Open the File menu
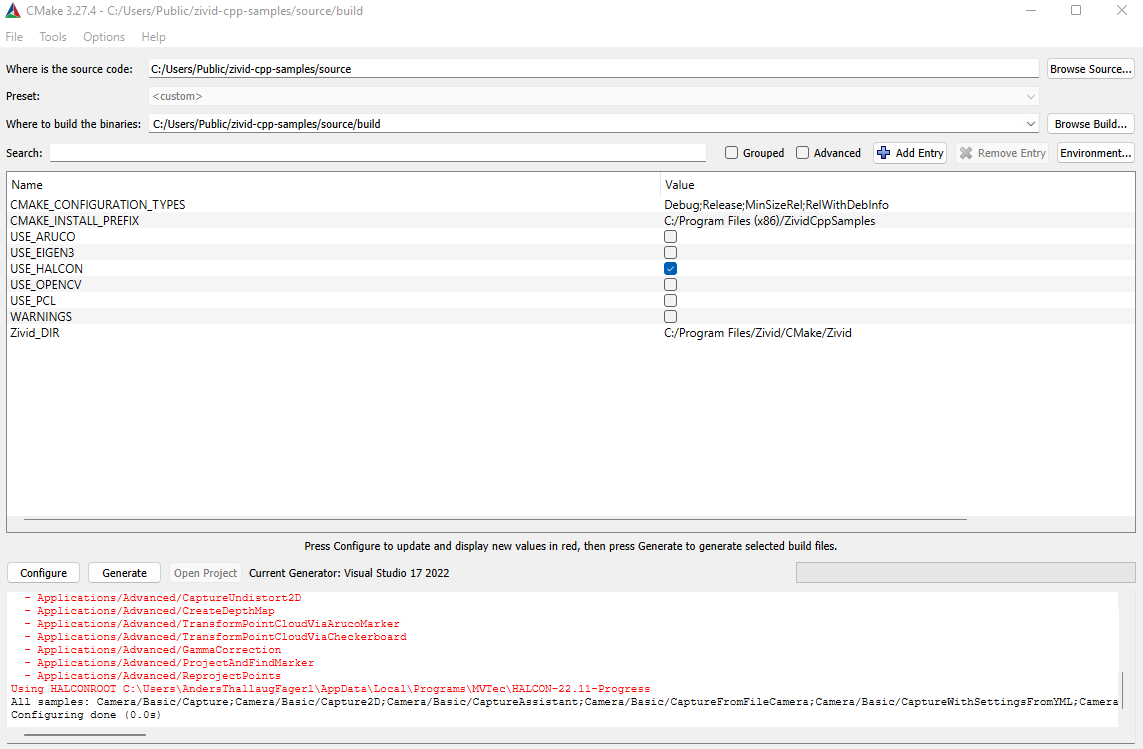Viewport: 1143px width, 749px height. click(14, 37)
